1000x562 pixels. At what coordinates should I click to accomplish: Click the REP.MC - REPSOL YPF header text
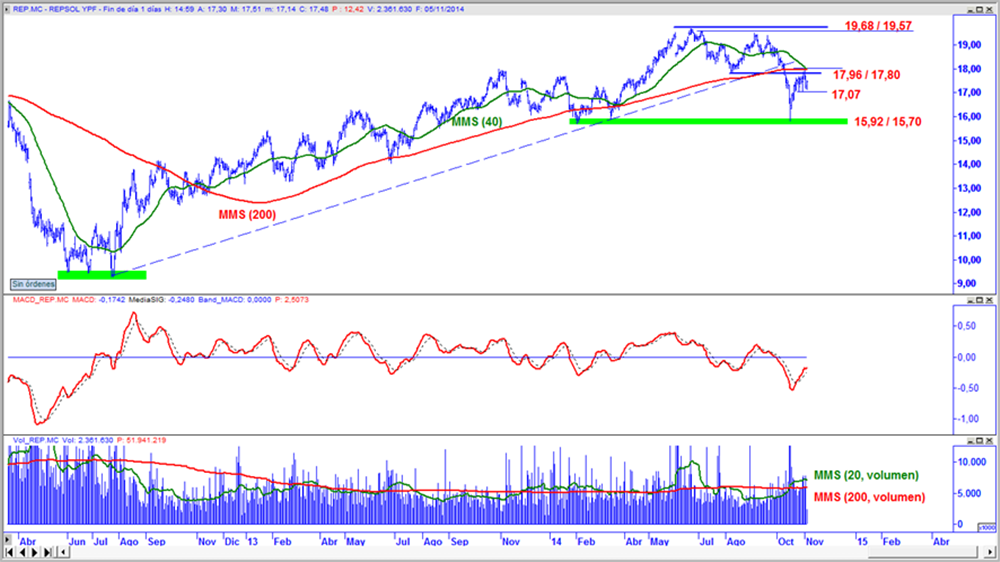tap(55, 10)
